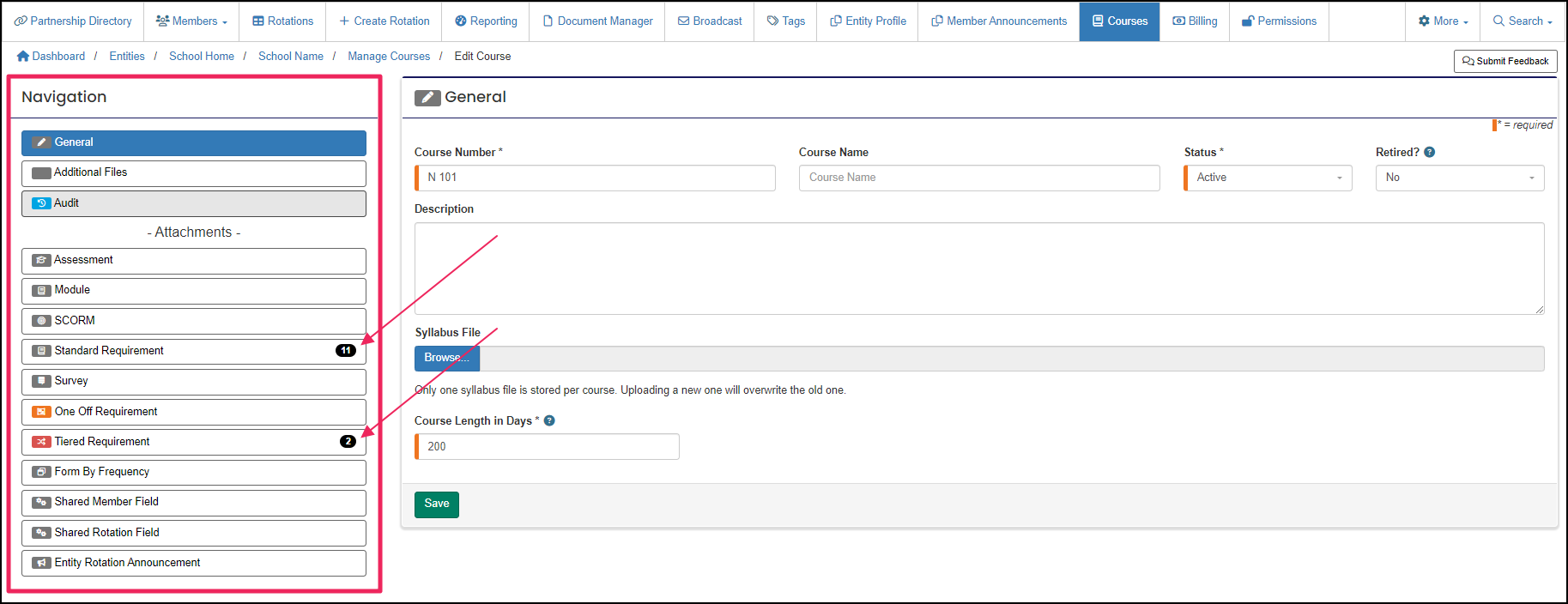
Task: Open the Status dropdown
Action: [x=1268, y=178]
